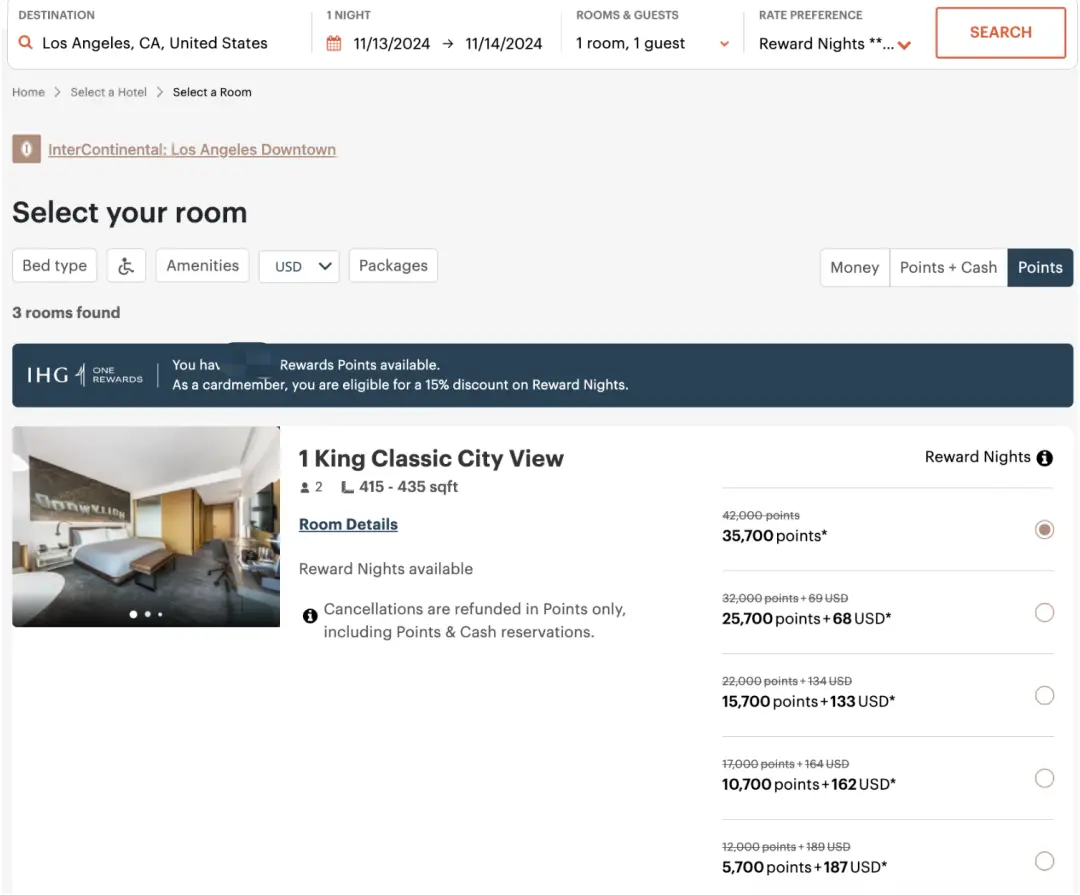
Task: Open the Reward Nights info icon
Action: point(1045,458)
